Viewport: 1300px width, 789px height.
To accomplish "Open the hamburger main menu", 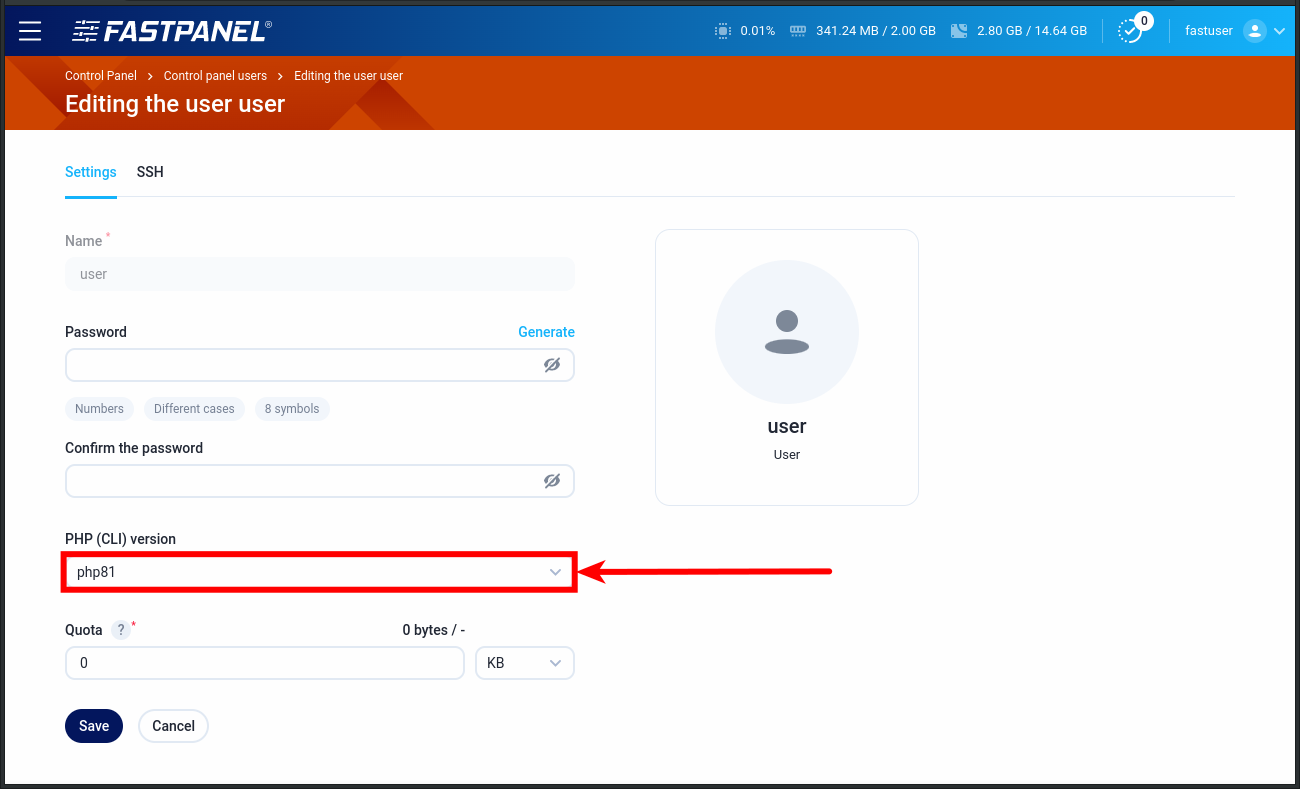I will (x=30, y=31).
